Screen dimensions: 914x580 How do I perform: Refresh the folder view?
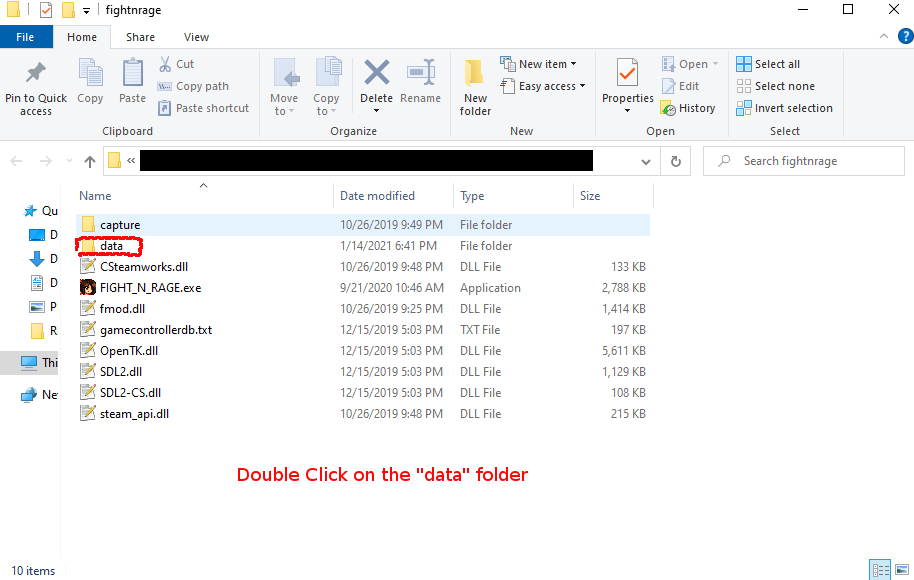tap(676, 161)
